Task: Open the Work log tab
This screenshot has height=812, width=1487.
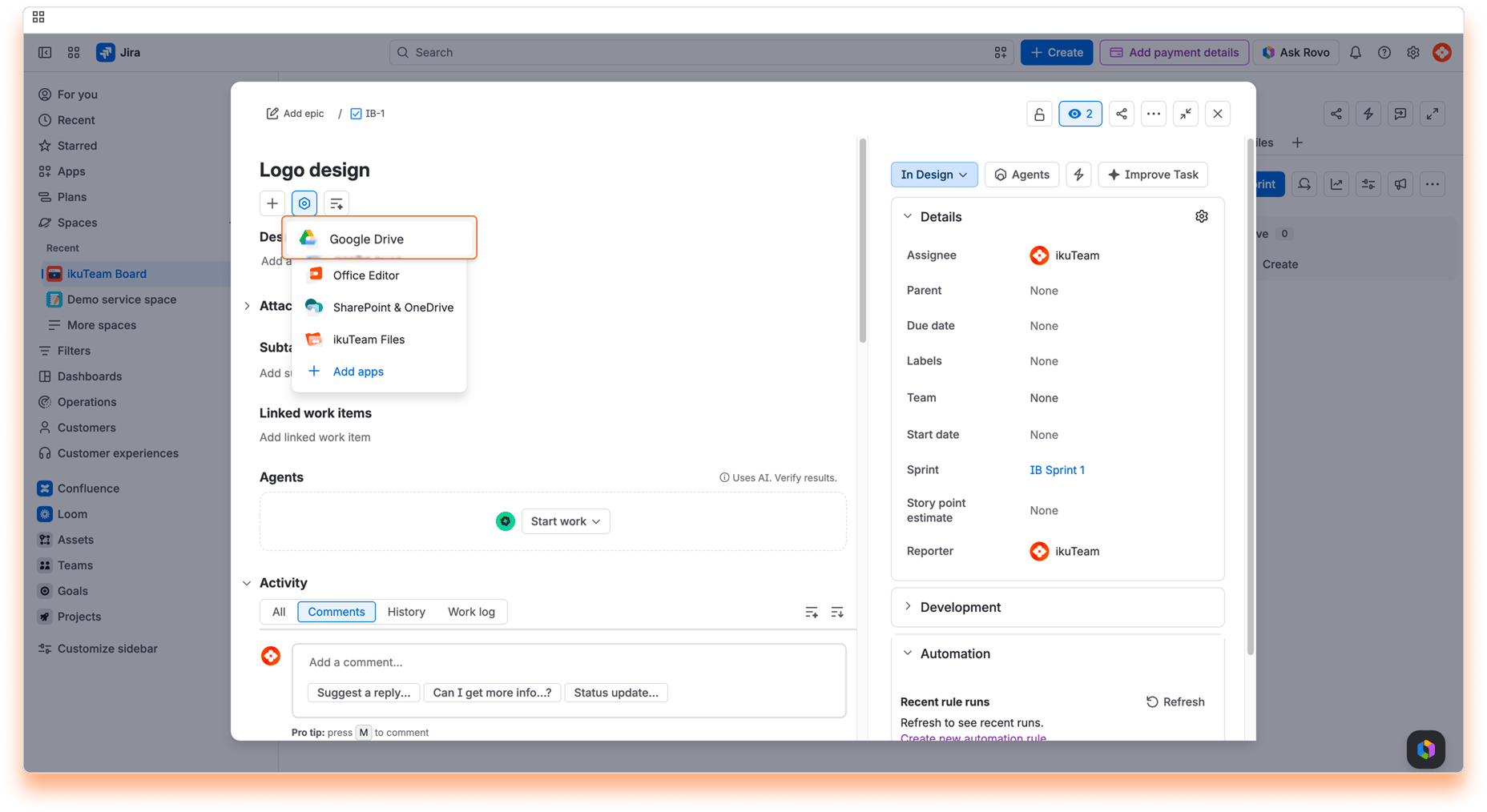Action: (471, 612)
